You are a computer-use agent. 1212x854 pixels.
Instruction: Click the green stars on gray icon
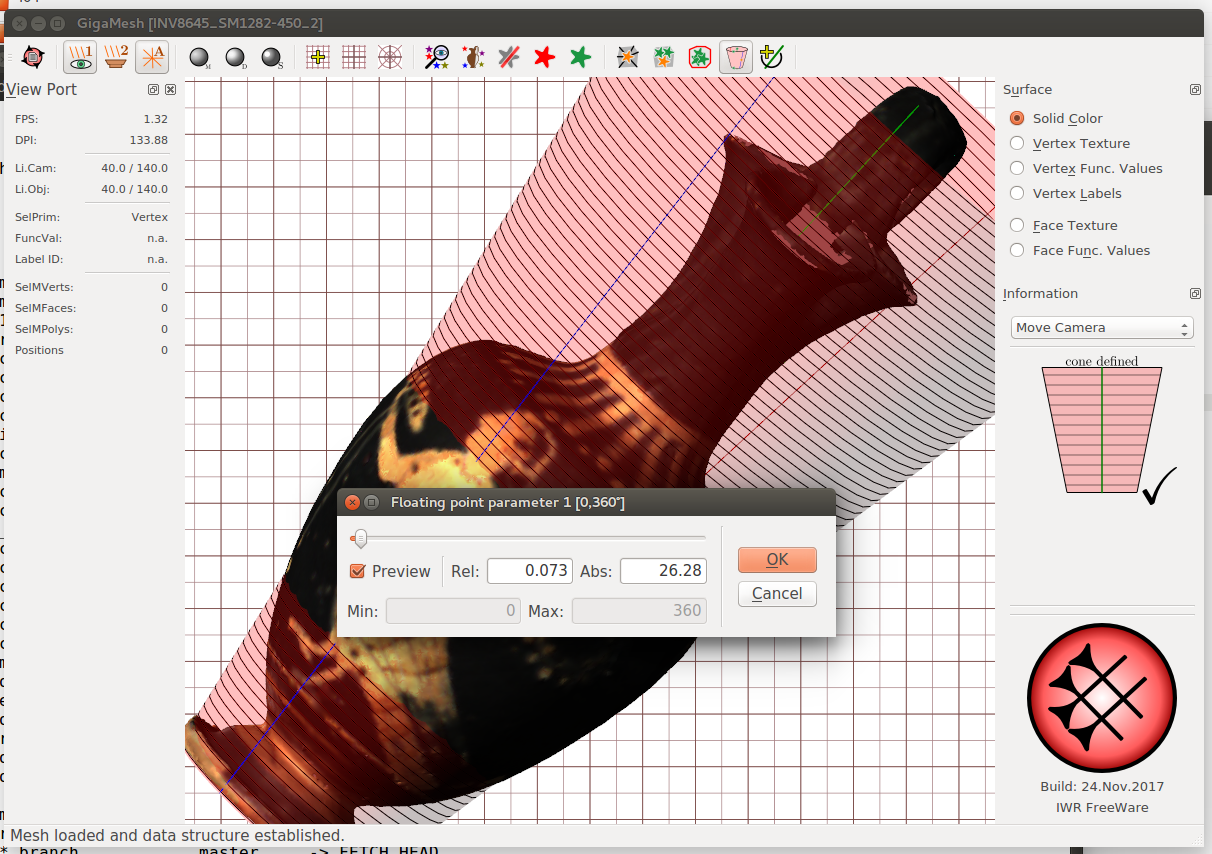(663, 58)
